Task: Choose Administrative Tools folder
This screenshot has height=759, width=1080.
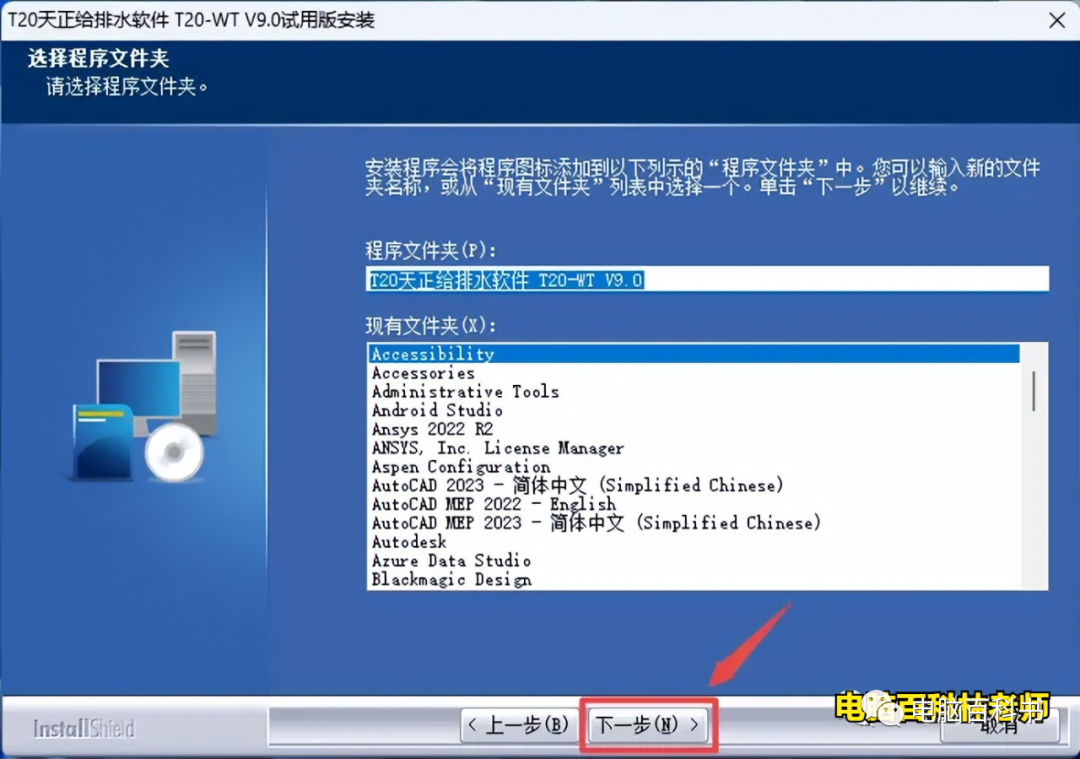Action: click(x=694, y=391)
